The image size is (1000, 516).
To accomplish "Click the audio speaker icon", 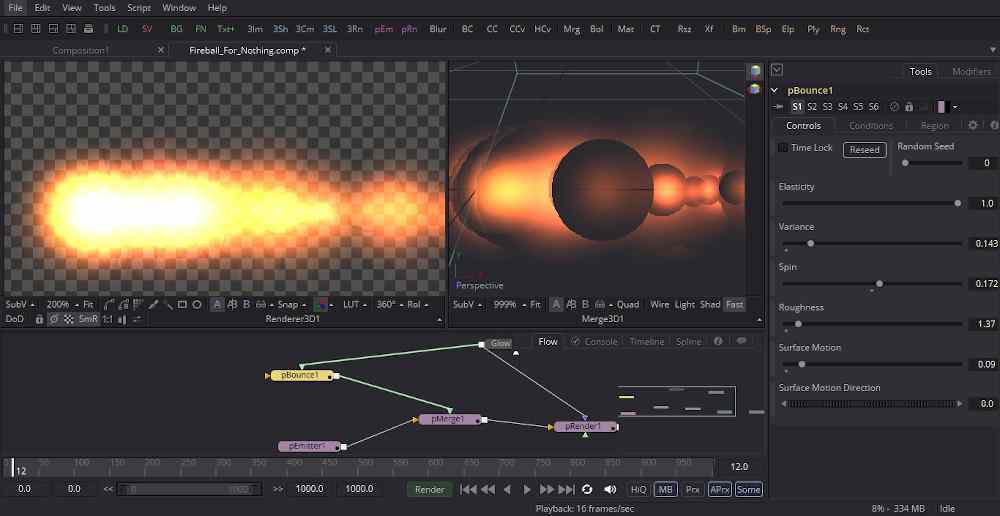I will coord(608,489).
